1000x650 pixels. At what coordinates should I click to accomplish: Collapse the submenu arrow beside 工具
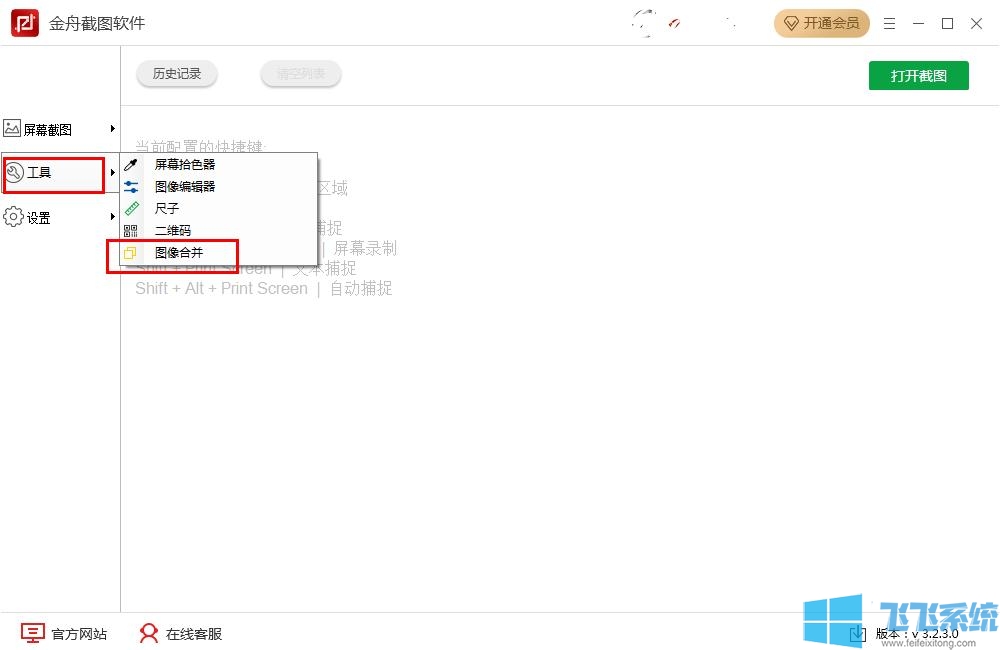(113, 173)
